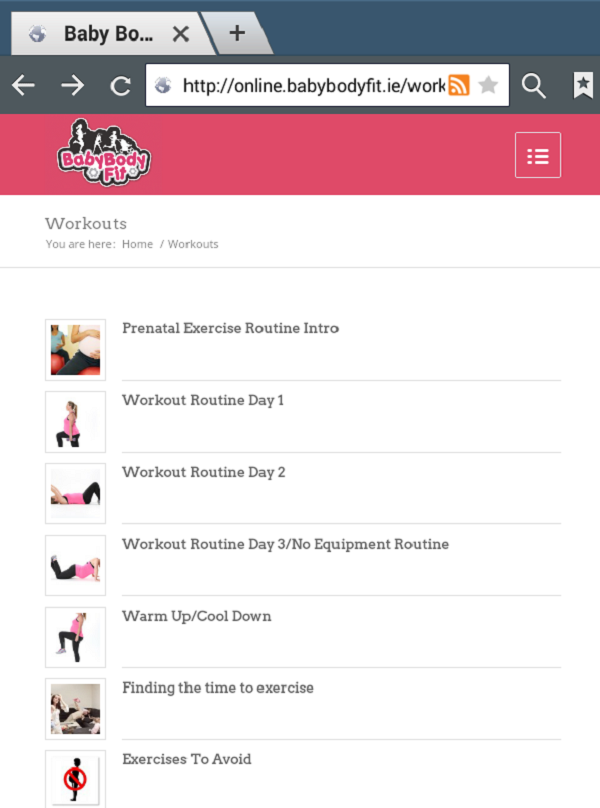Click the browser forward arrow
Viewport: 600px width, 808px height.
click(x=72, y=85)
